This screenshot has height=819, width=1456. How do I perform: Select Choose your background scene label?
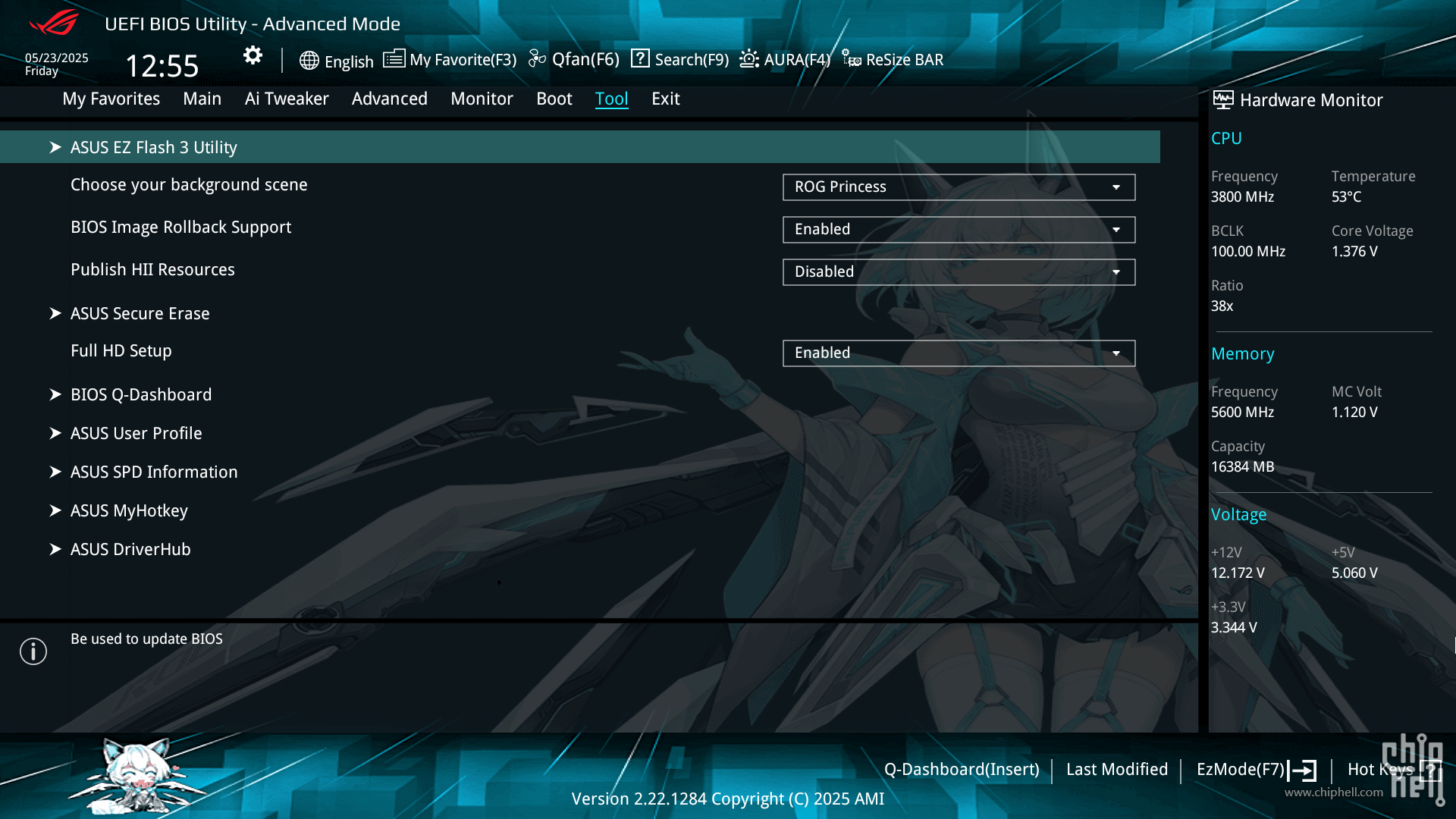tap(189, 185)
